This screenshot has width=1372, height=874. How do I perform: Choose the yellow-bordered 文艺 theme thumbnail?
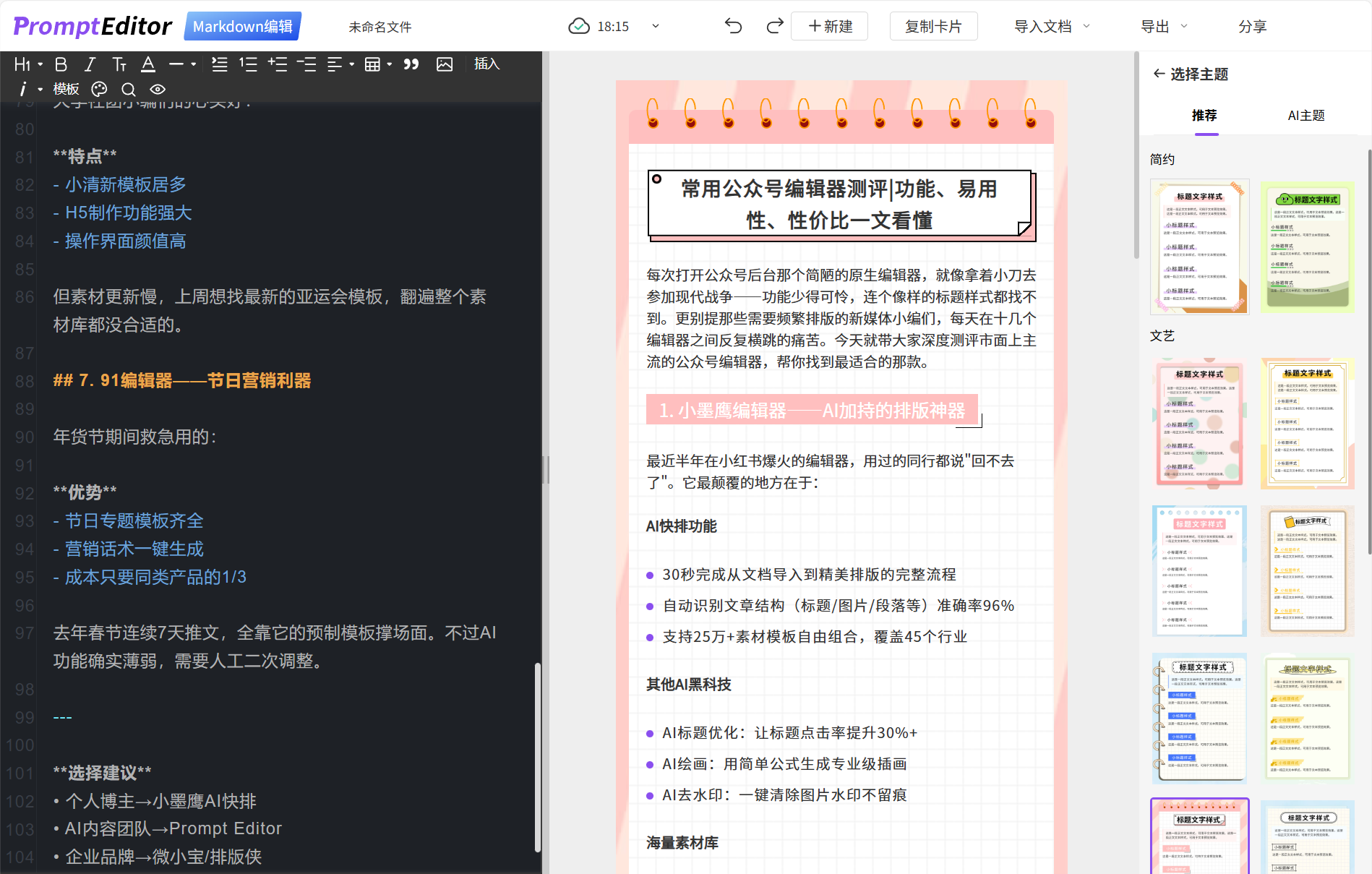(1307, 424)
